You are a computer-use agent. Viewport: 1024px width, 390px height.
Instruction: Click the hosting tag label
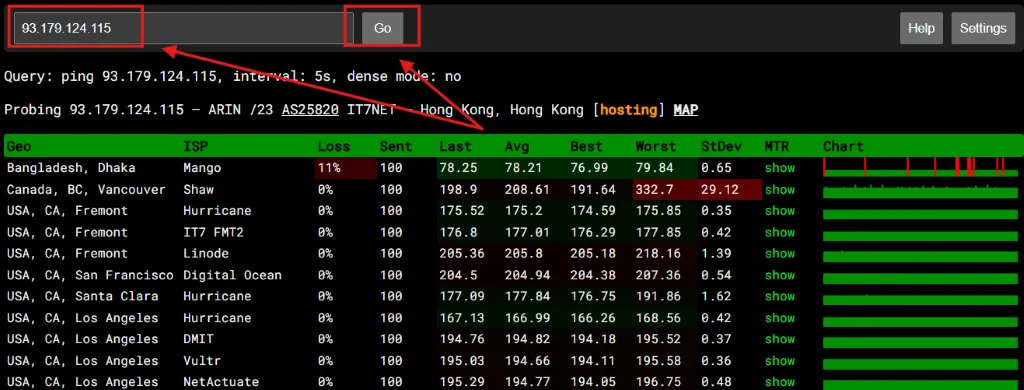[628, 110]
